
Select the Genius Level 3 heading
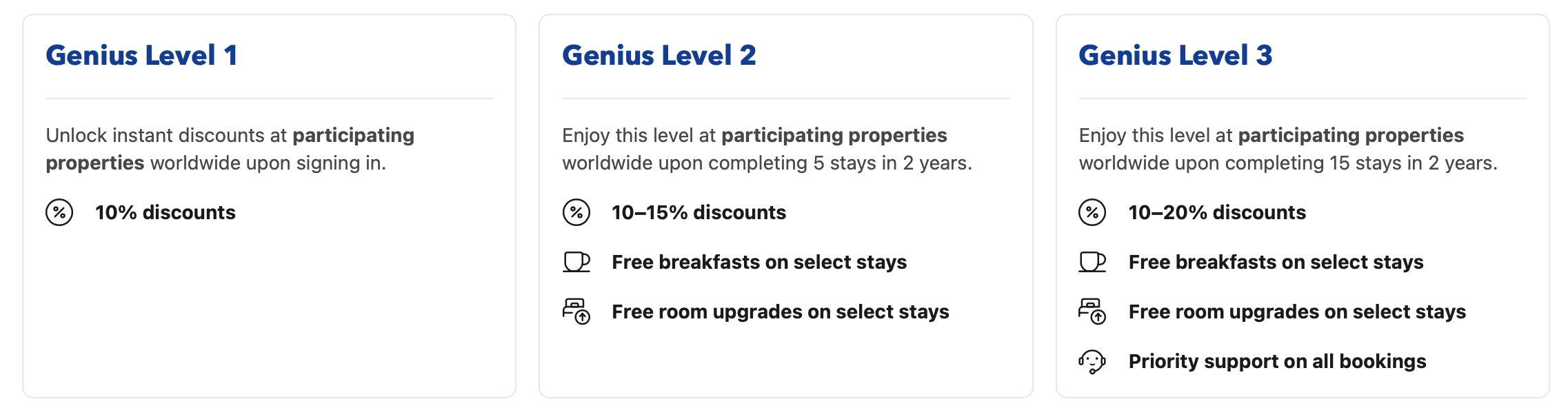point(1176,55)
